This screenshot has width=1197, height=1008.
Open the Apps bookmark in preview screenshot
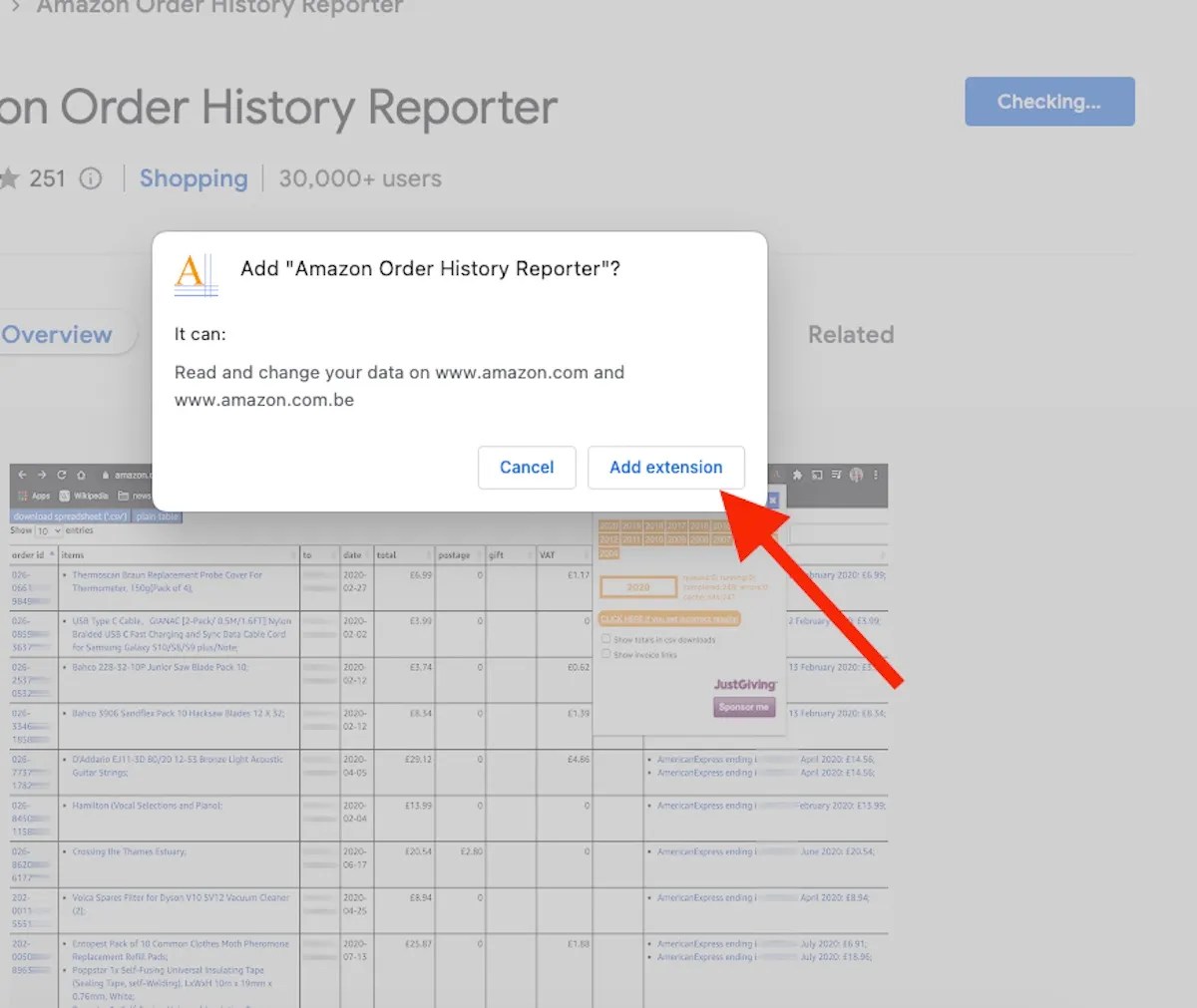click(x=34, y=496)
